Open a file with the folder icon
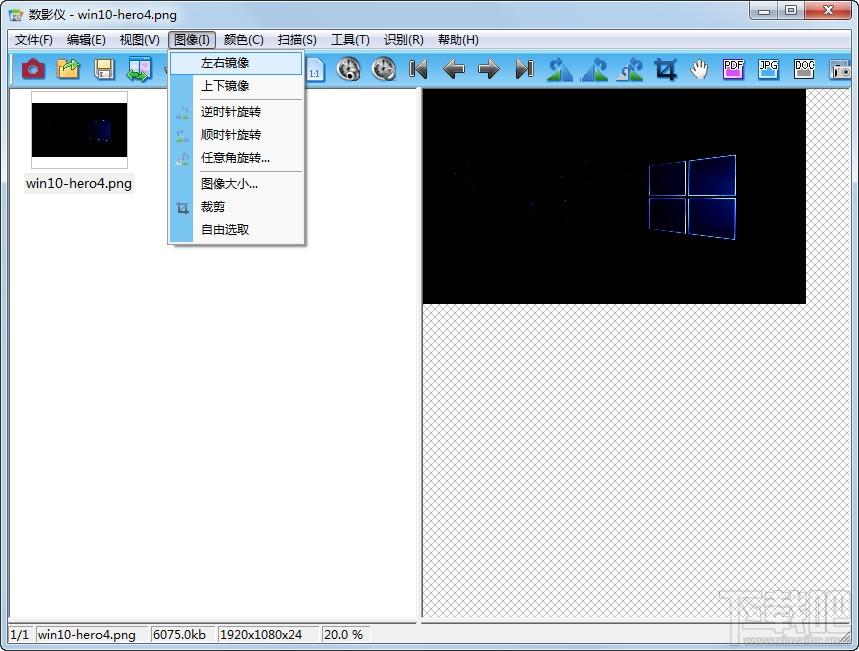859x651 pixels. (x=68, y=69)
